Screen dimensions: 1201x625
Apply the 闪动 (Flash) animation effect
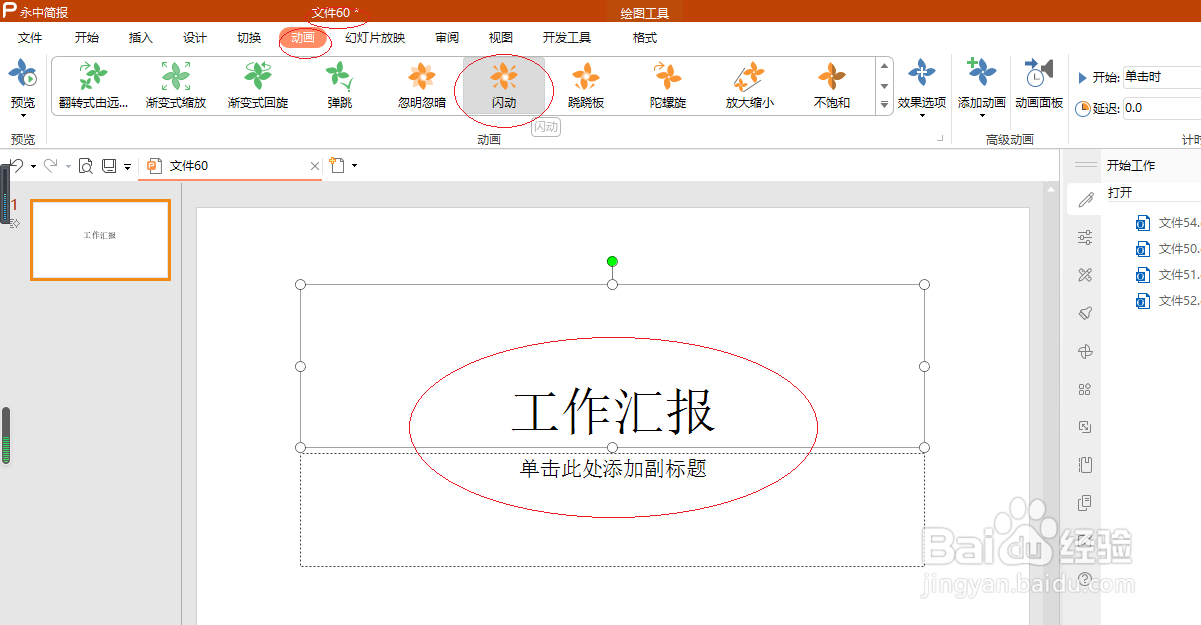[505, 85]
